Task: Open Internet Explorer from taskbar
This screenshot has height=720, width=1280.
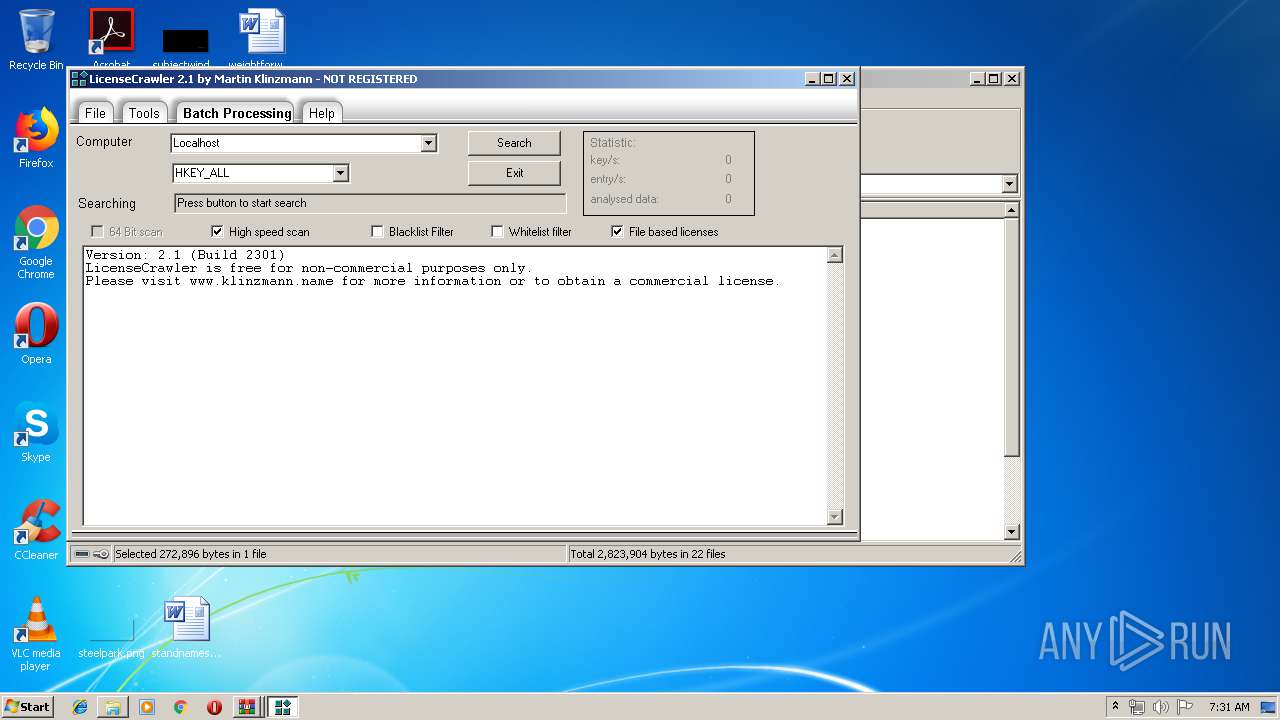Action: pos(80,707)
